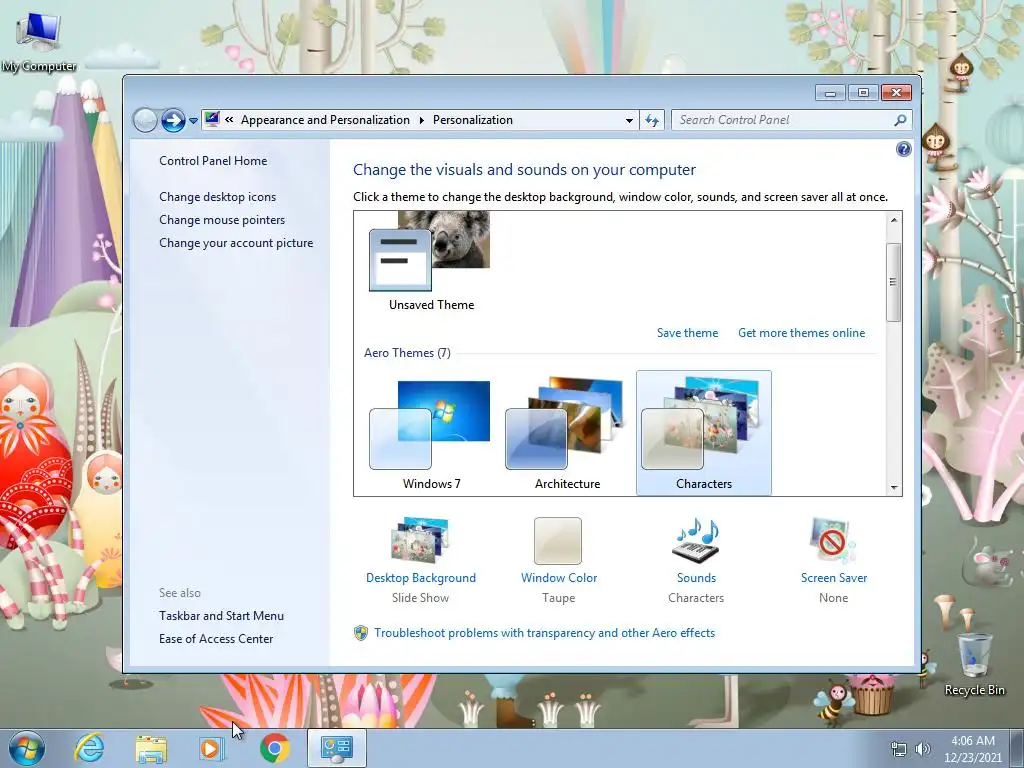Click the Desktop Background text link
This screenshot has height=768, width=1024.
421,578
